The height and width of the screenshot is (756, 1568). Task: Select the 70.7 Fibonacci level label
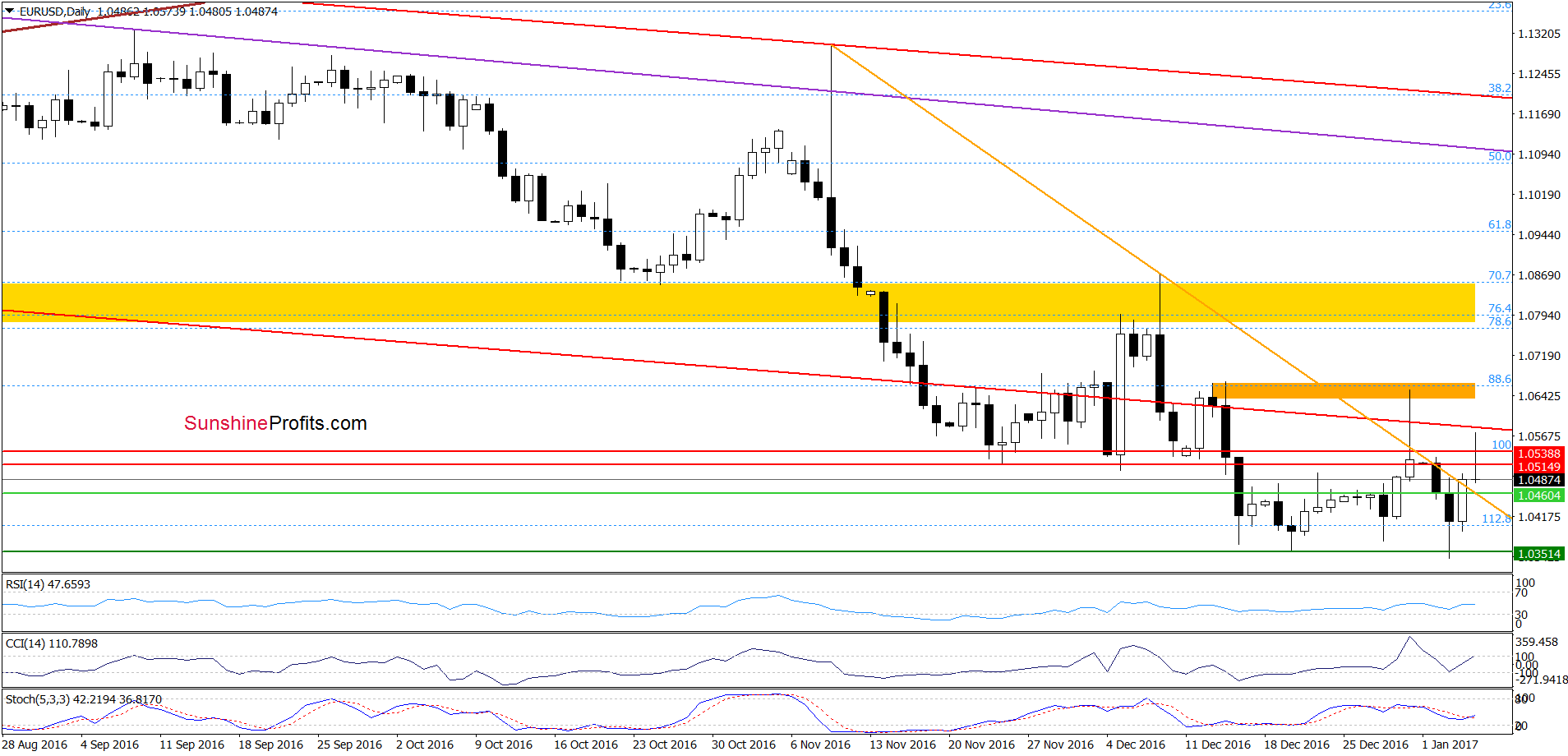[1499, 275]
